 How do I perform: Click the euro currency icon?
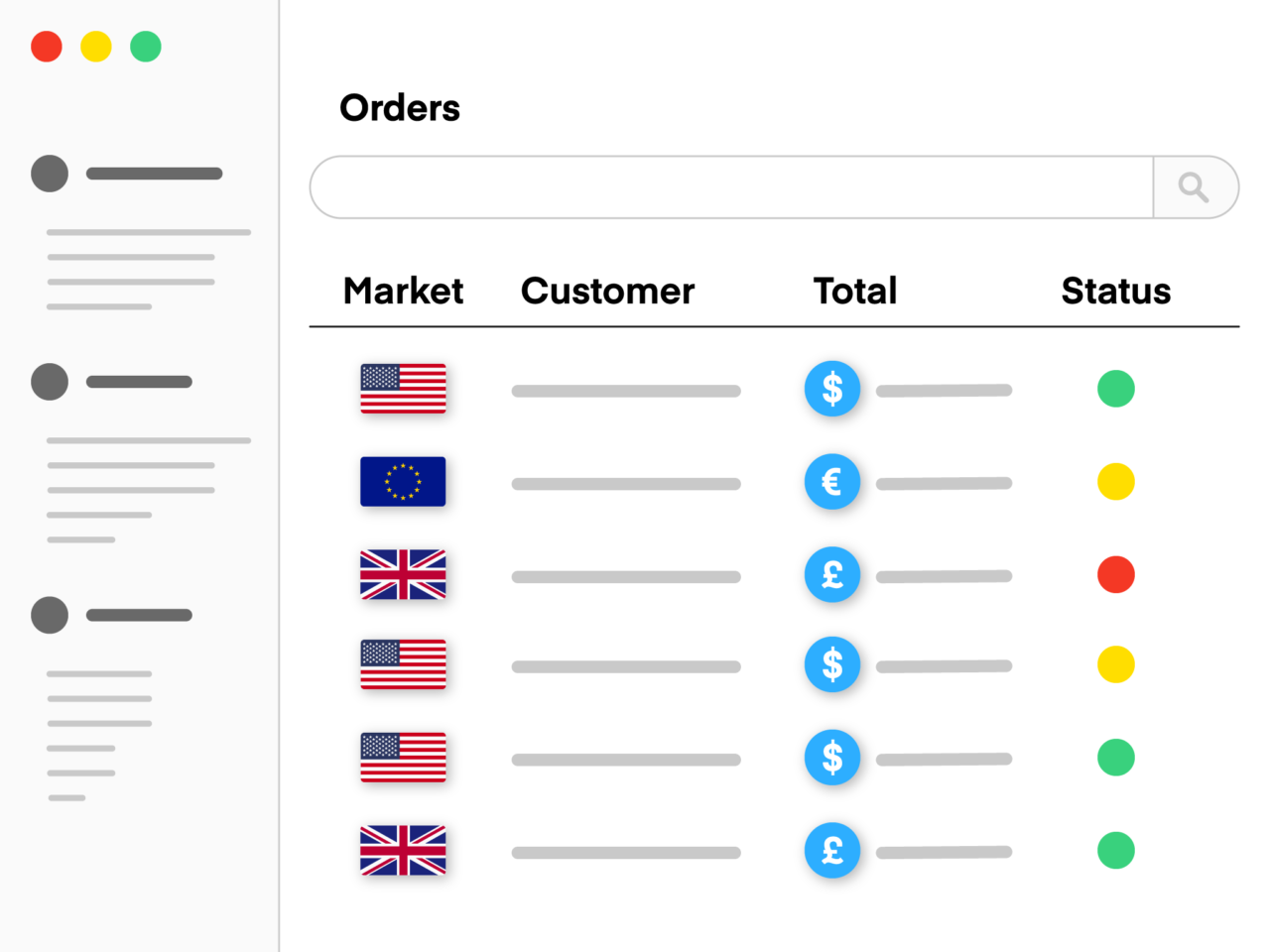(831, 482)
